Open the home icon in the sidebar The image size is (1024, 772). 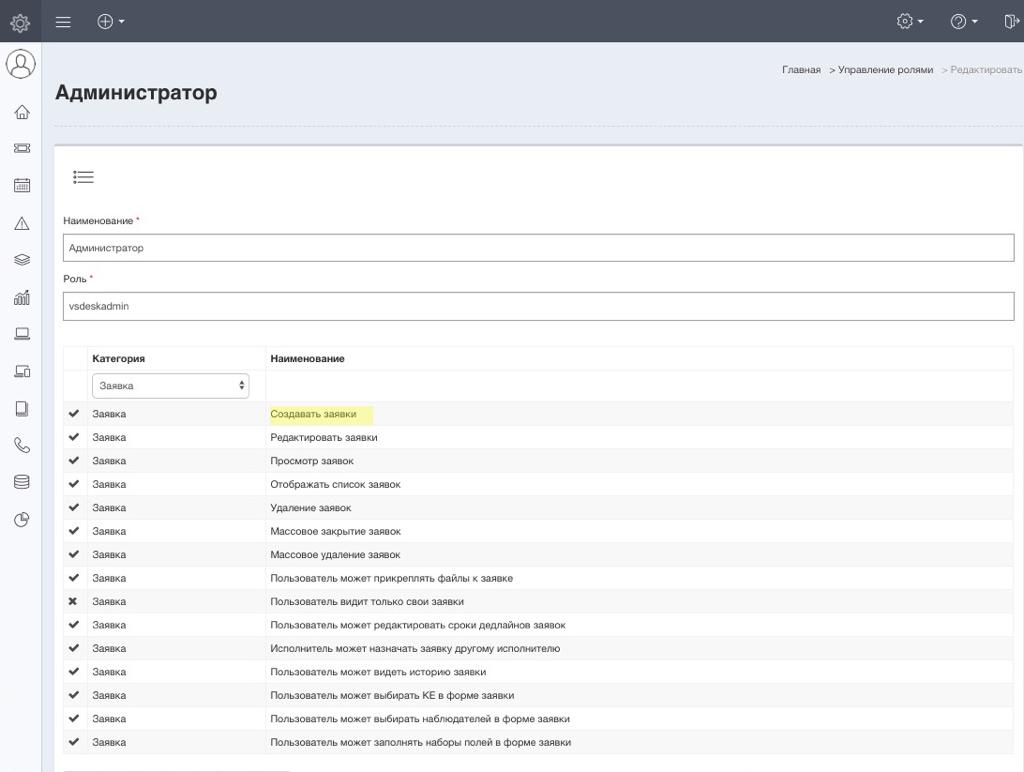click(x=21, y=112)
